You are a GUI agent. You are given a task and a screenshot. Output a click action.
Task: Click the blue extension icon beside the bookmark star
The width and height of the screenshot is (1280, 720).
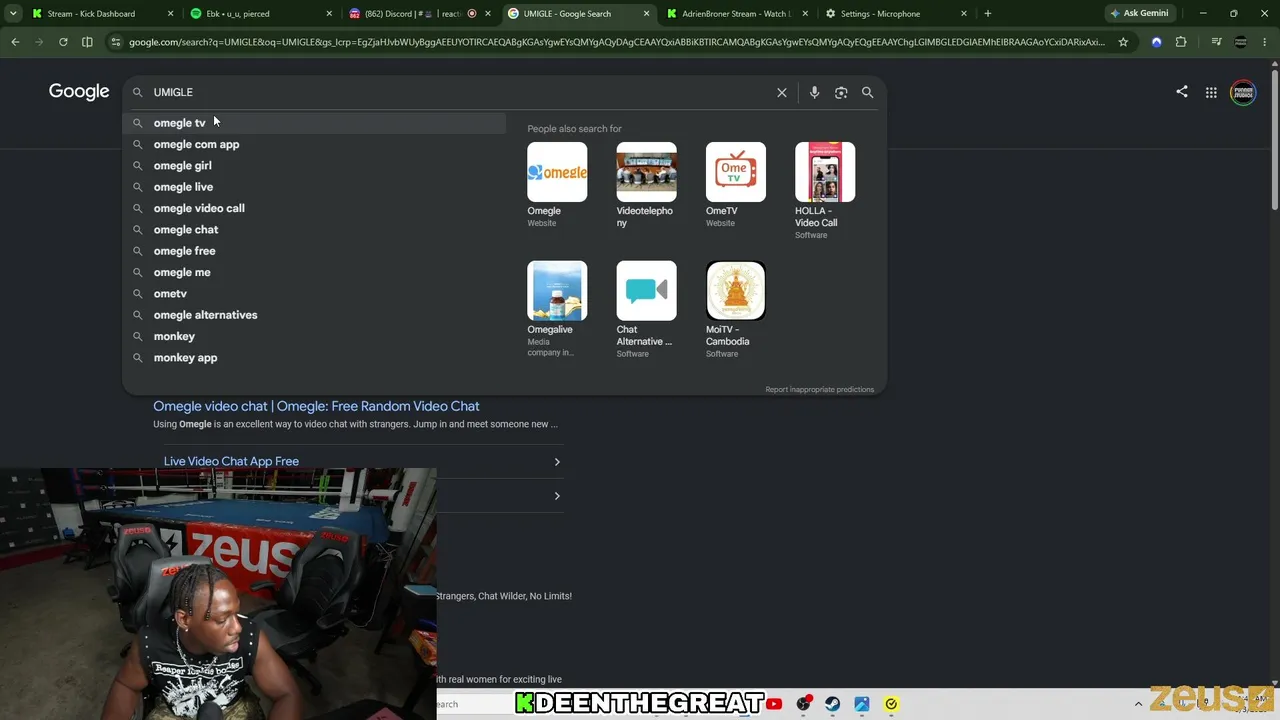tap(1156, 42)
